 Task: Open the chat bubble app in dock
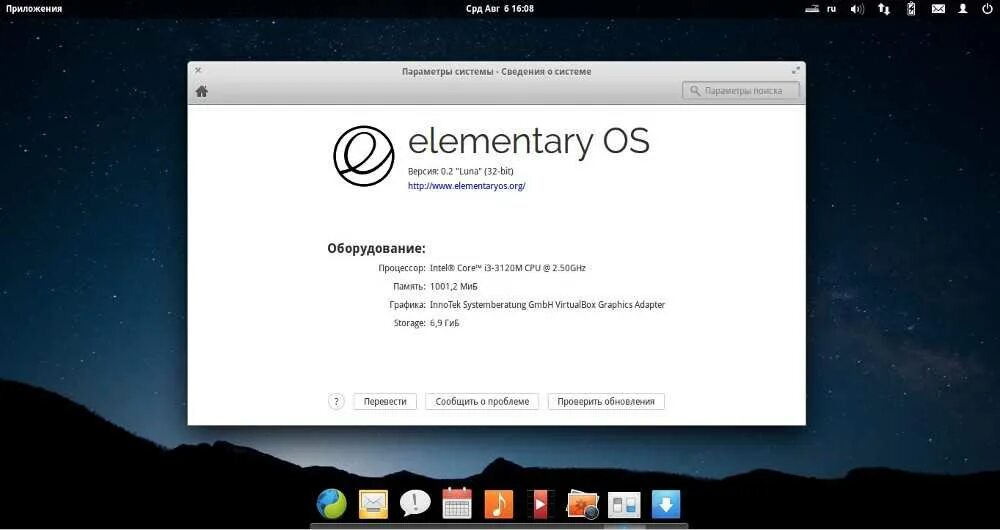coord(415,504)
